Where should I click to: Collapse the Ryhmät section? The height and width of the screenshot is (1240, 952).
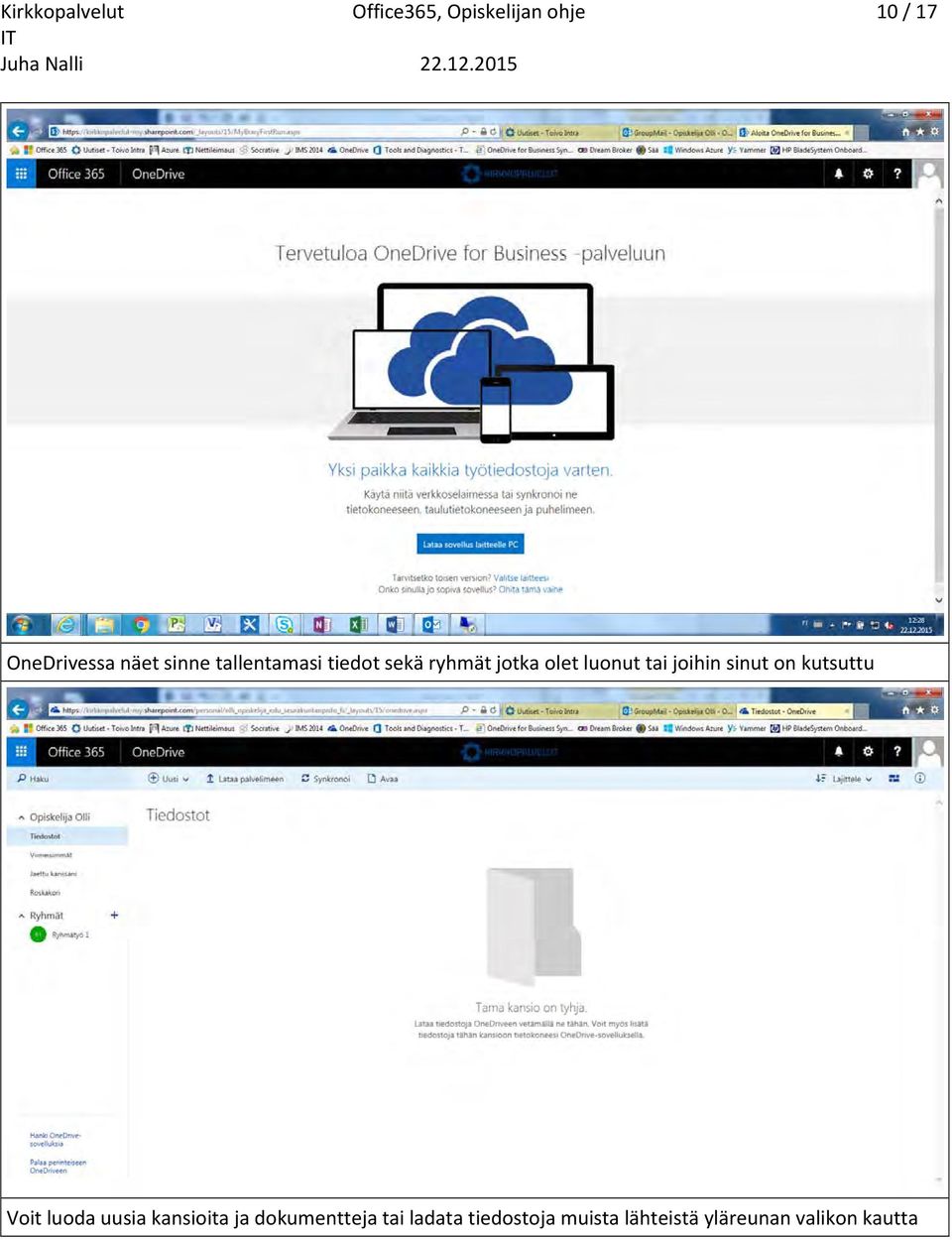(22, 916)
